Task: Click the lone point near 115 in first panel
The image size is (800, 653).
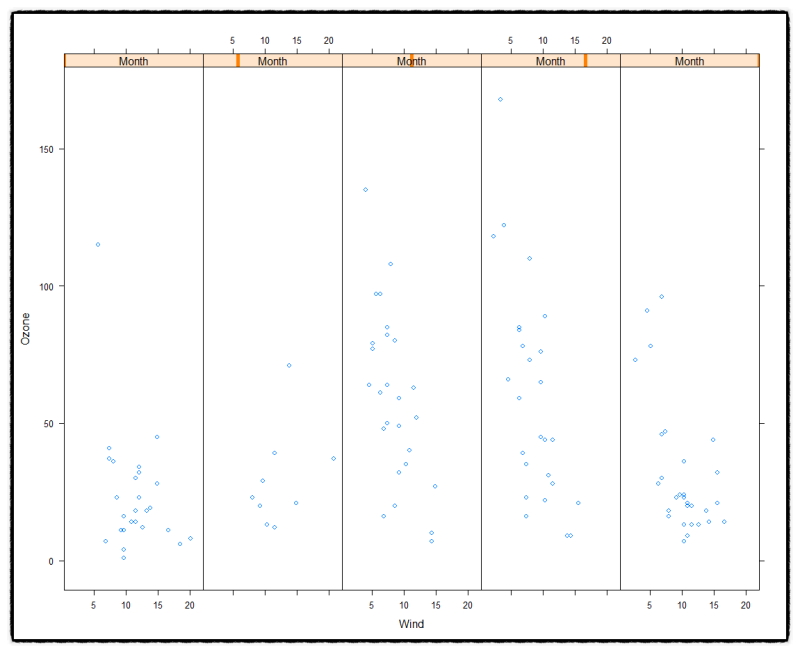Action: (x=97, y=242)
